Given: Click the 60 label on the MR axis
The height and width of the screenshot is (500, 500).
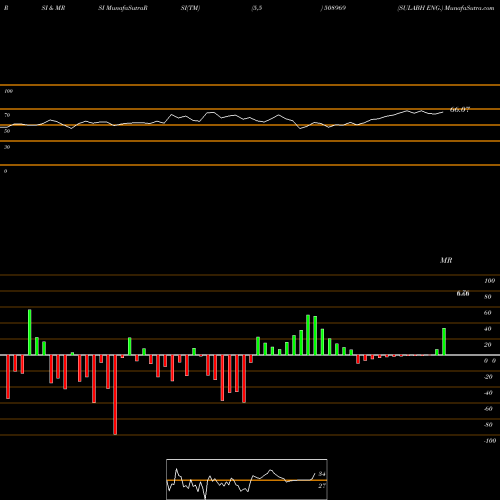Looking at the screenshot, I should coord(488,313).
